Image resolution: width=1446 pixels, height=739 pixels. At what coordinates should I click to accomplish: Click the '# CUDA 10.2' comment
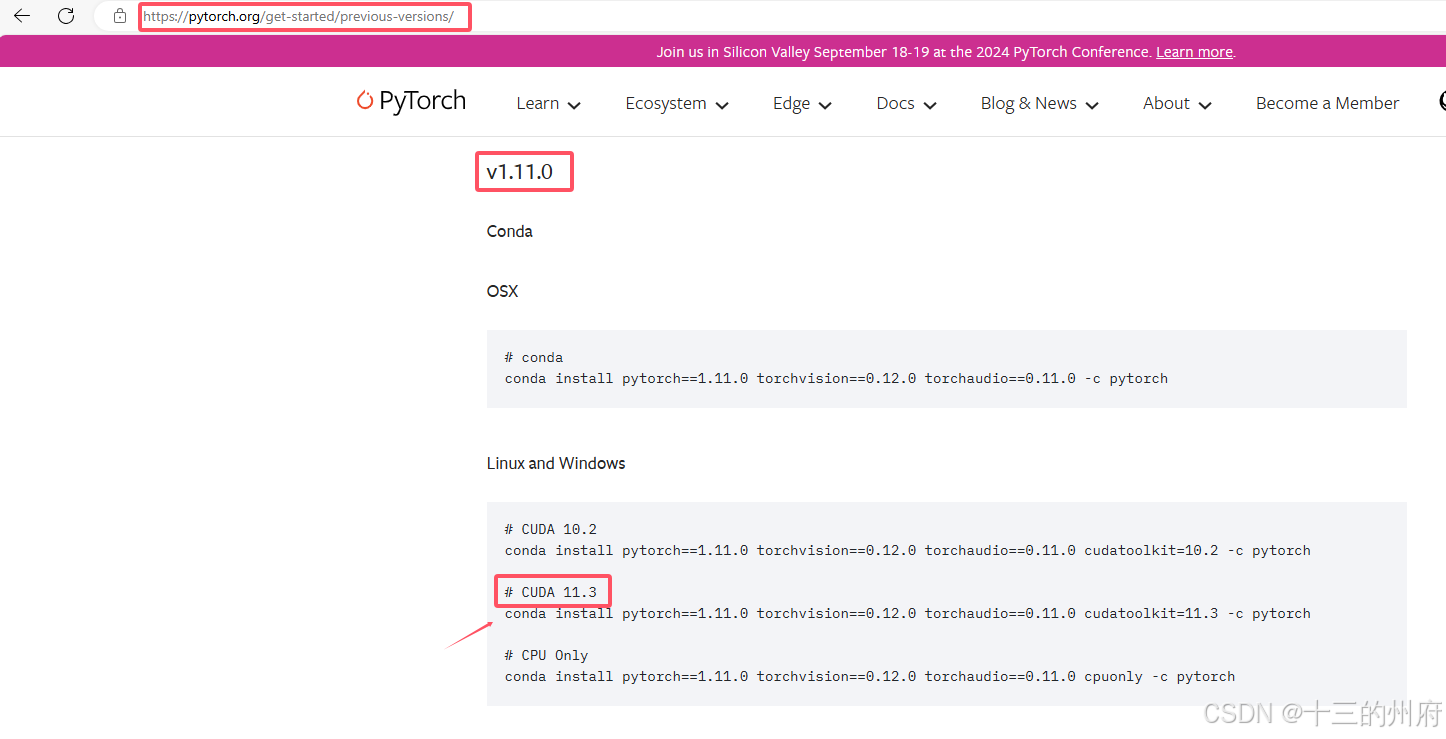click(x=551, y=529)
